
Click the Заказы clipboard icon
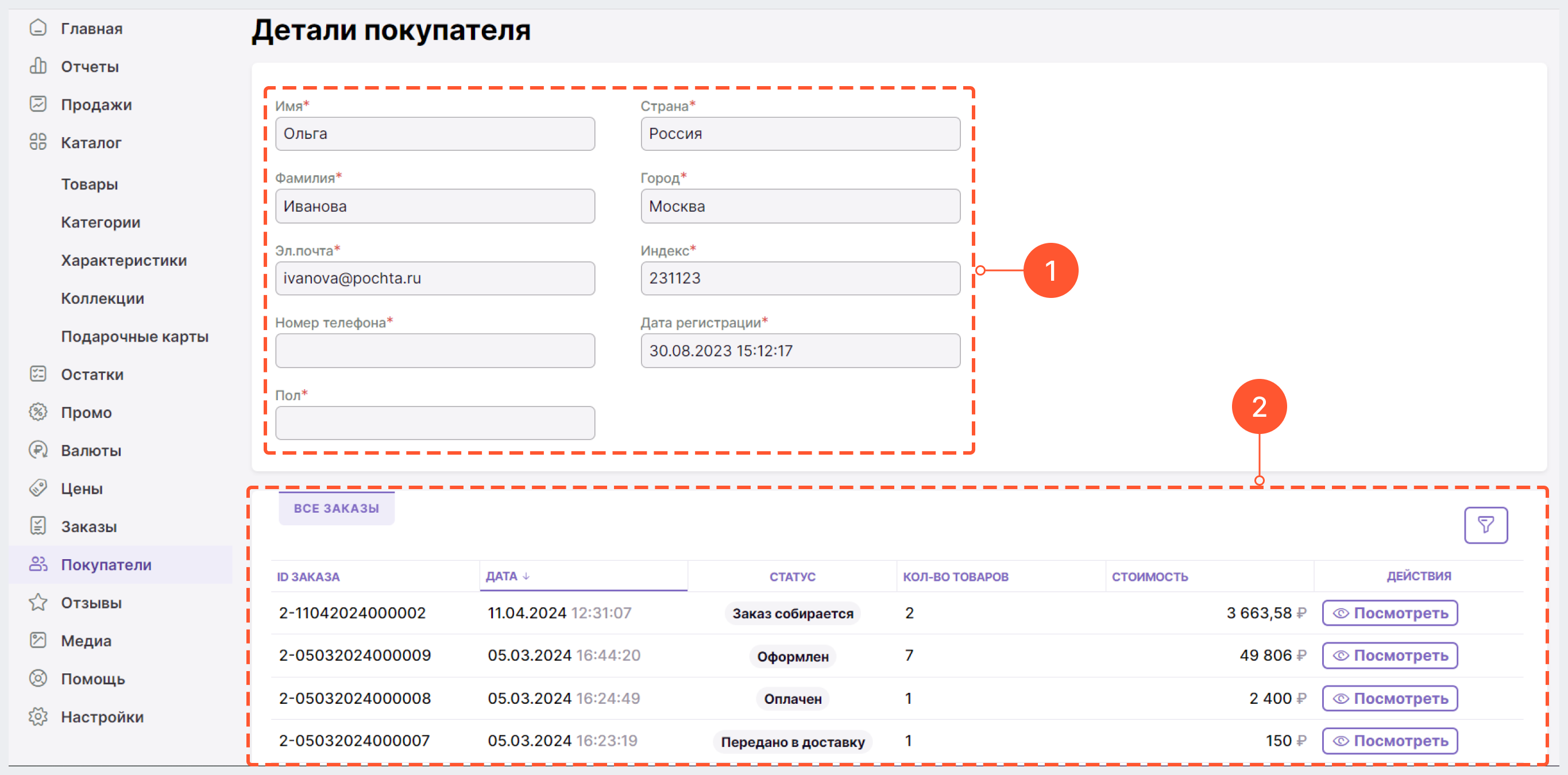[x=38, y=526]
